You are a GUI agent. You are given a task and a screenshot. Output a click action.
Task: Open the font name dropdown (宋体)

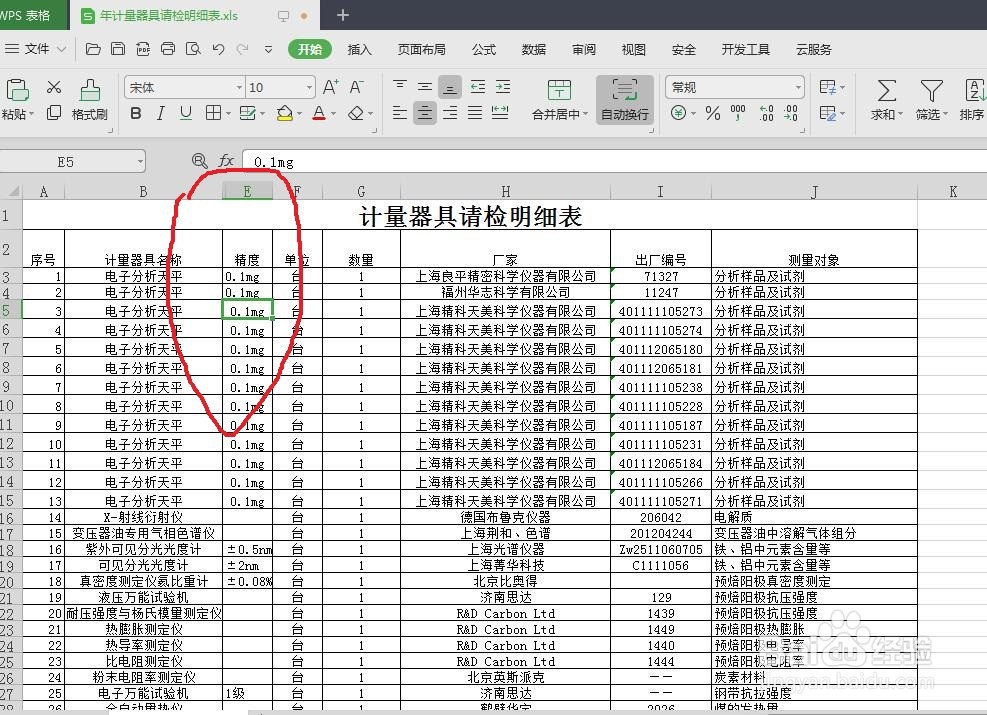click(239, 87)
